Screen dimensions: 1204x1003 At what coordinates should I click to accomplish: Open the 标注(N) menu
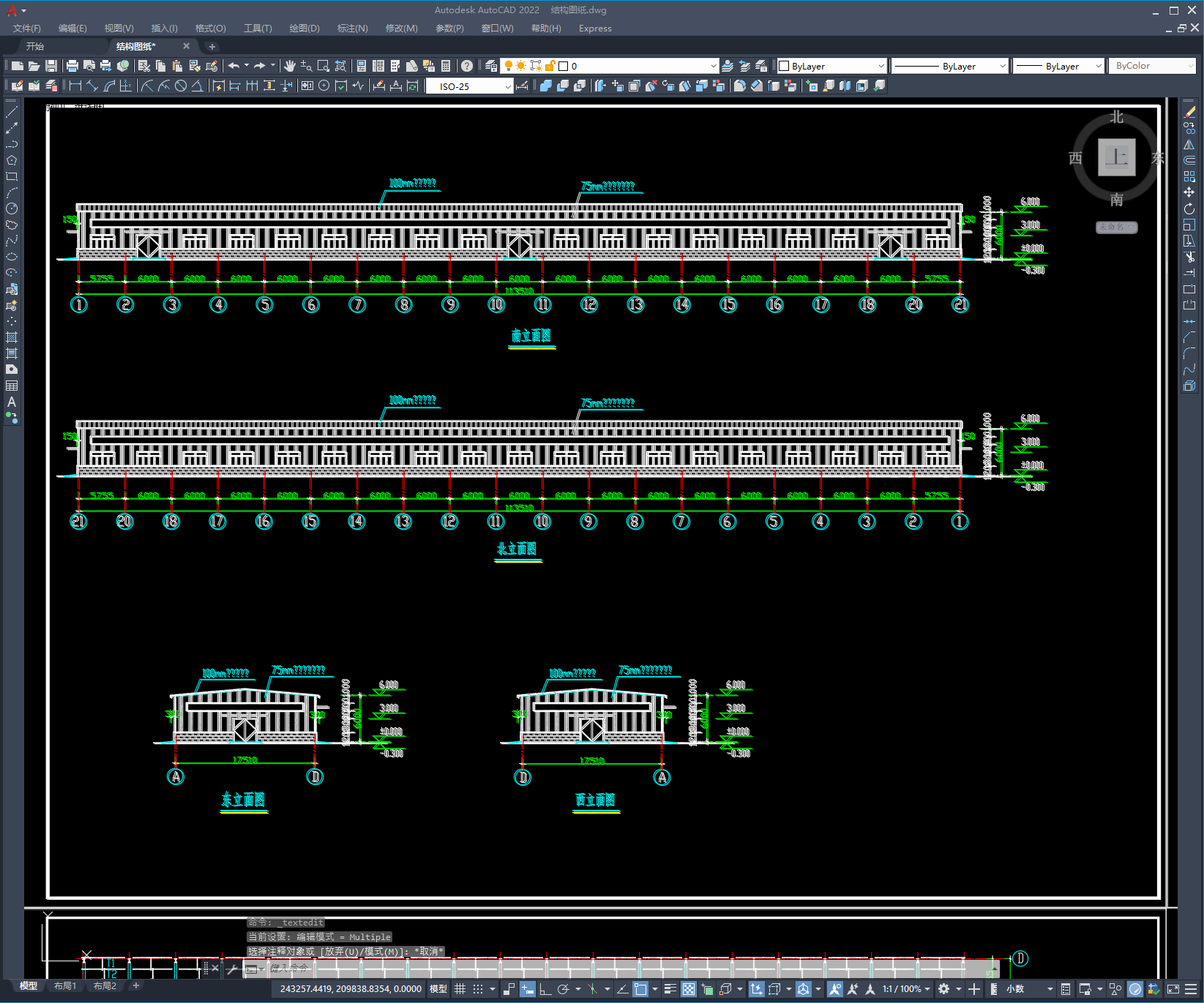[352, 29]
